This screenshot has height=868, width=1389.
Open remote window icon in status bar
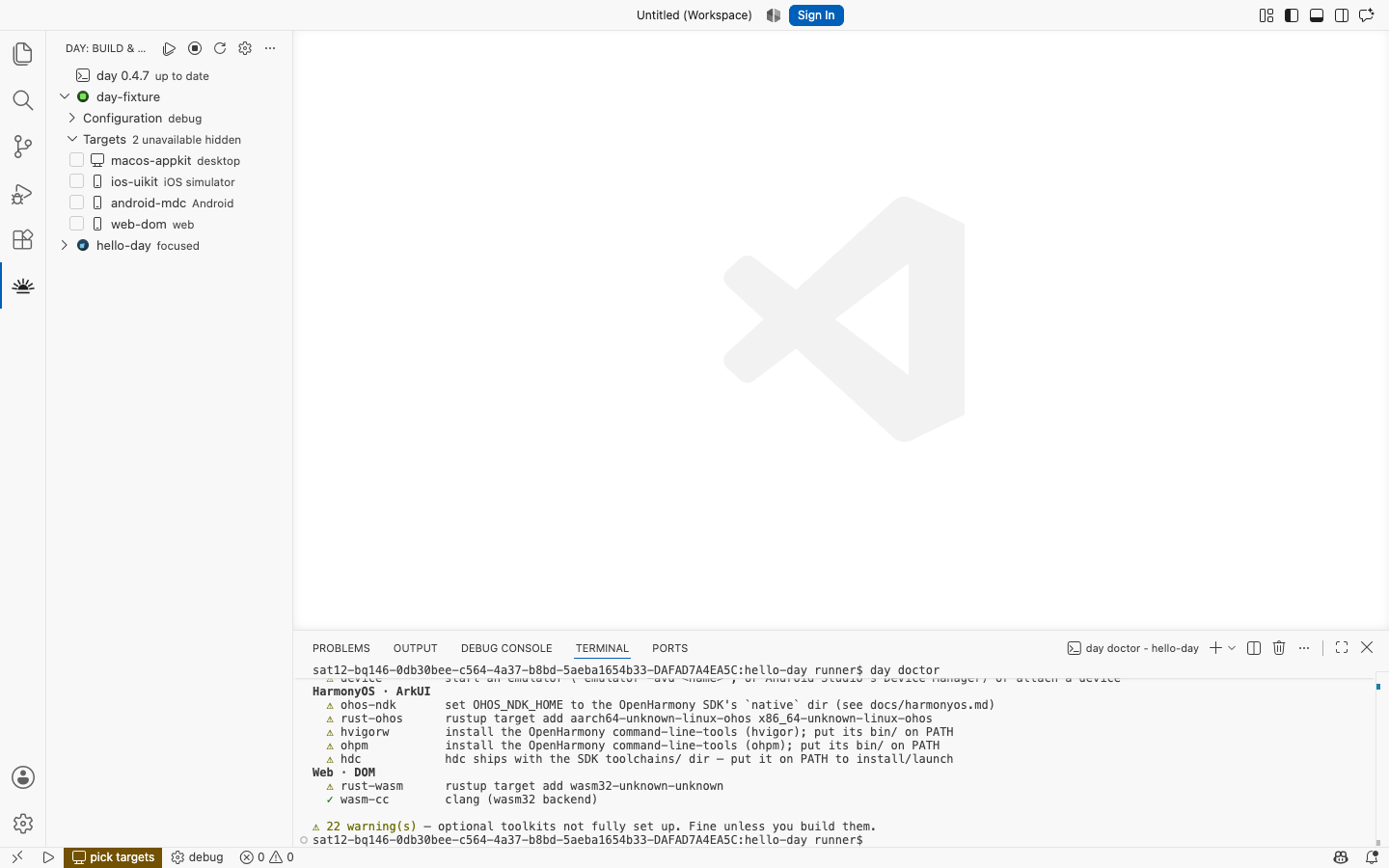17,856
